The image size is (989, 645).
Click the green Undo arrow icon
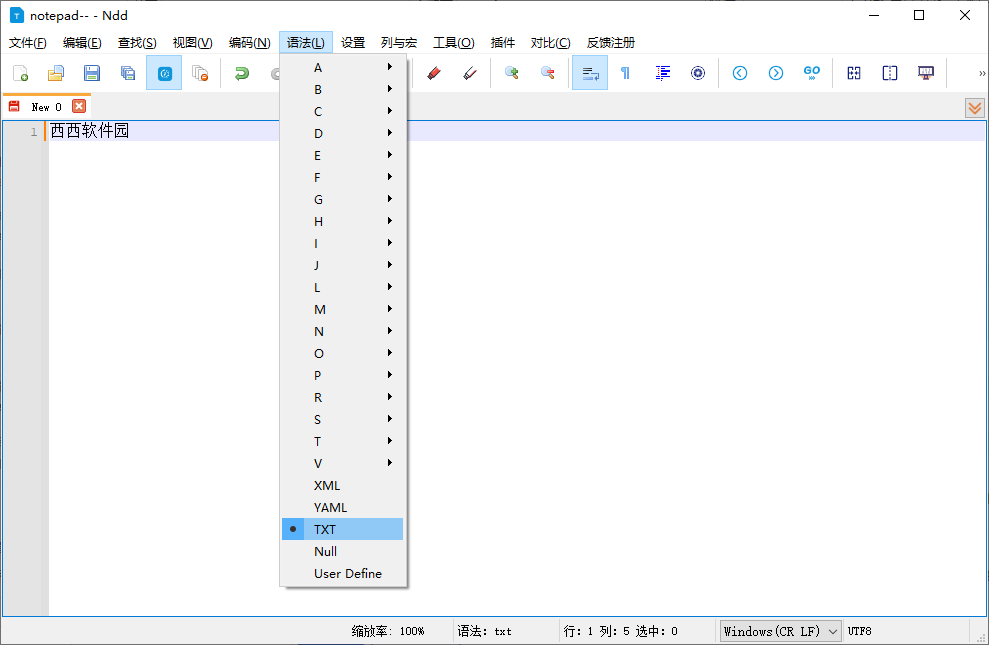point(242,73)
